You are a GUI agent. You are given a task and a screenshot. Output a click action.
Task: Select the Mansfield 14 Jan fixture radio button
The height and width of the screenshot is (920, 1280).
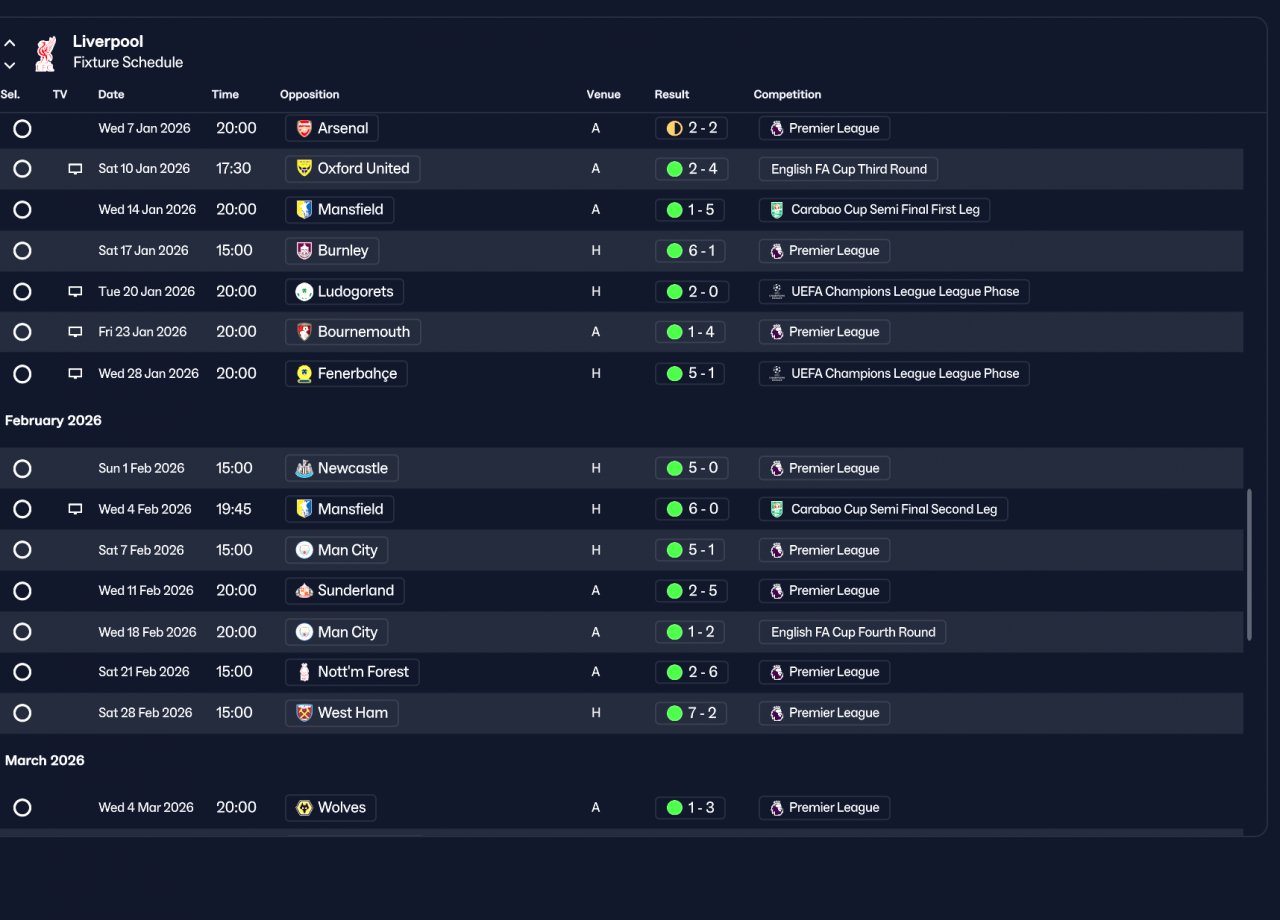tap(22, 210)
